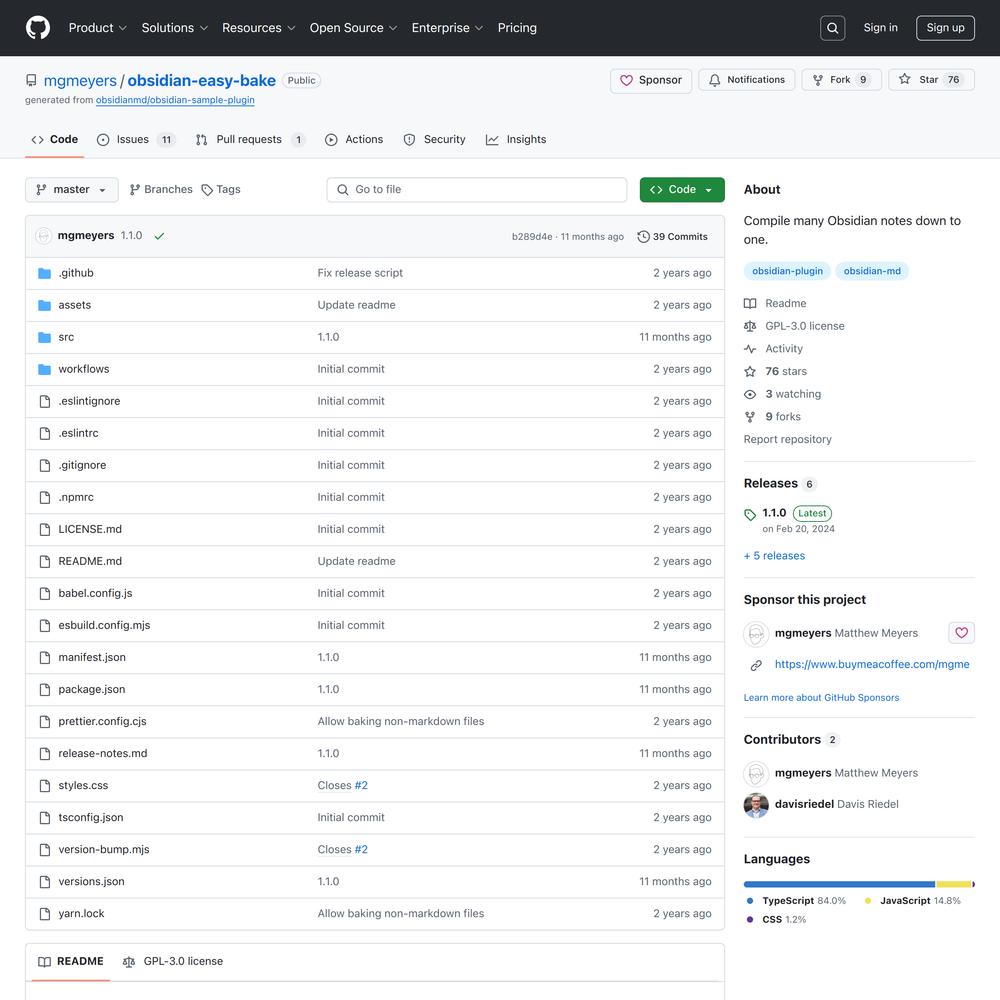
Task: Click the src folder icon
Action: tap(44, 337)
